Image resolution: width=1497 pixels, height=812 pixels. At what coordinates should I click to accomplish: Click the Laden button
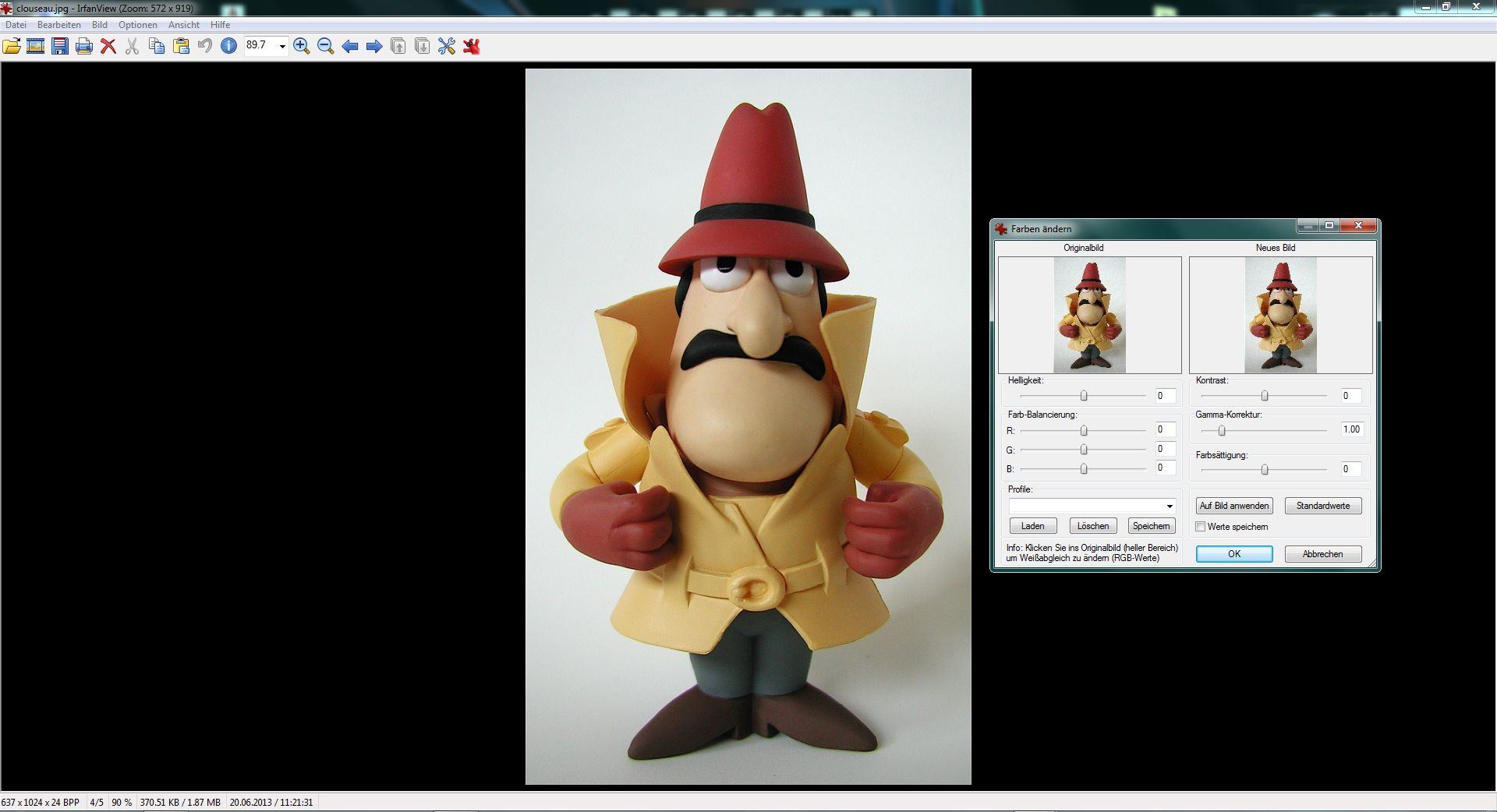pos(1032,526)
